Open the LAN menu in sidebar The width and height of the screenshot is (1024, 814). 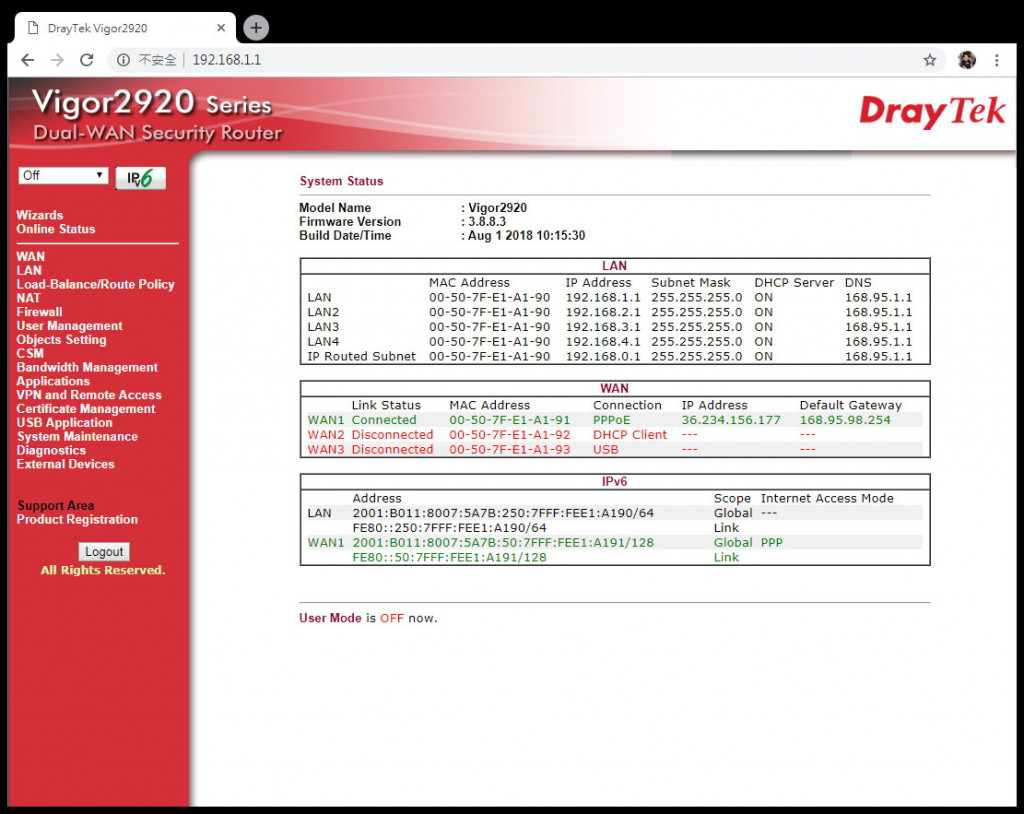tap(29, 270)
